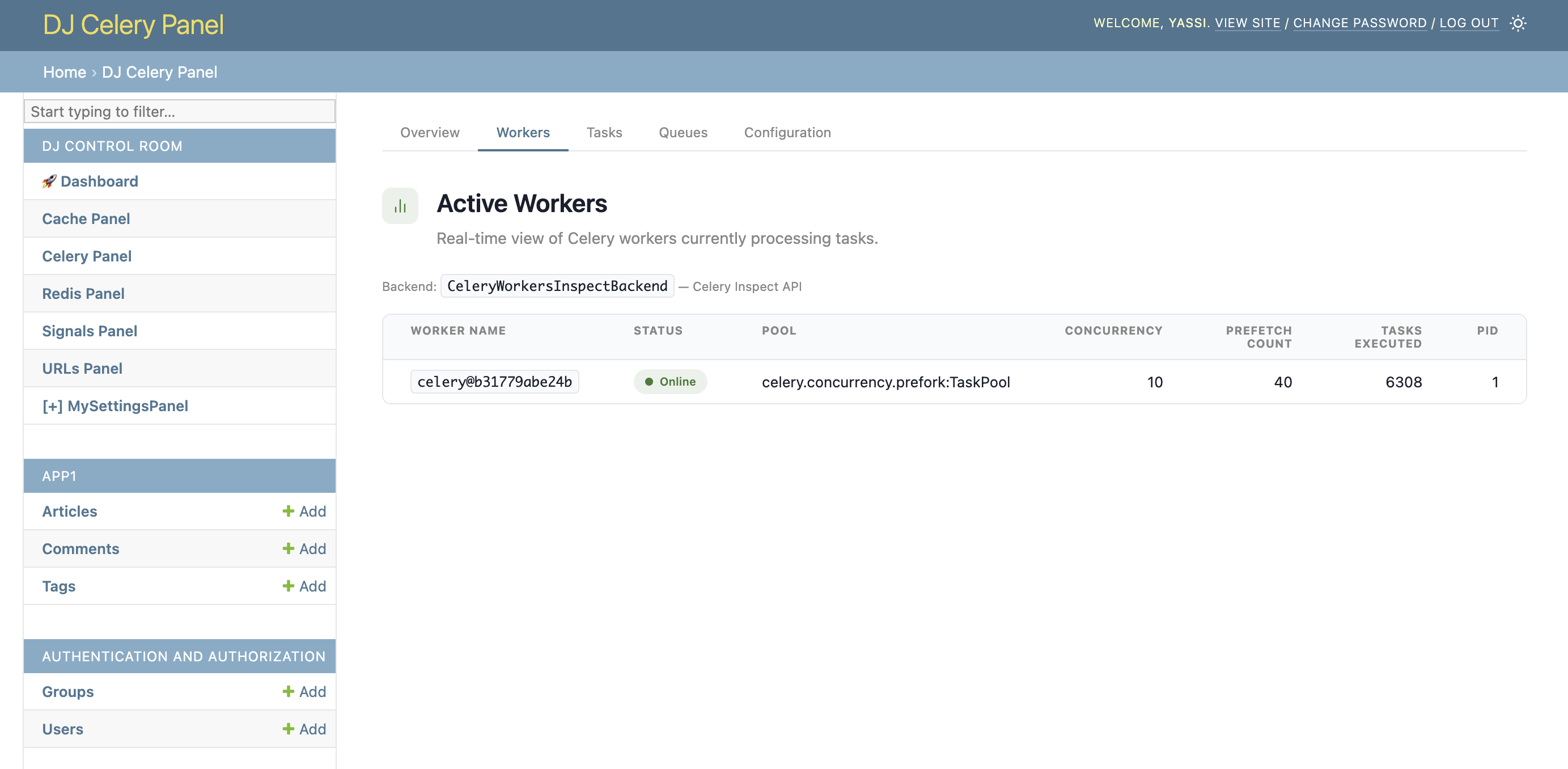Image resolution: width=1568 pixels, height=769 pixels.
Task: Click the DJ Control Room section header
Action: [180, 146]
